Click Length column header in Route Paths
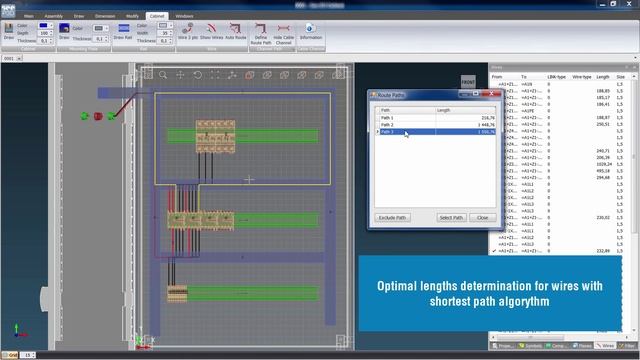The width and height of the screenshot is (640, 360). (465, 110)
